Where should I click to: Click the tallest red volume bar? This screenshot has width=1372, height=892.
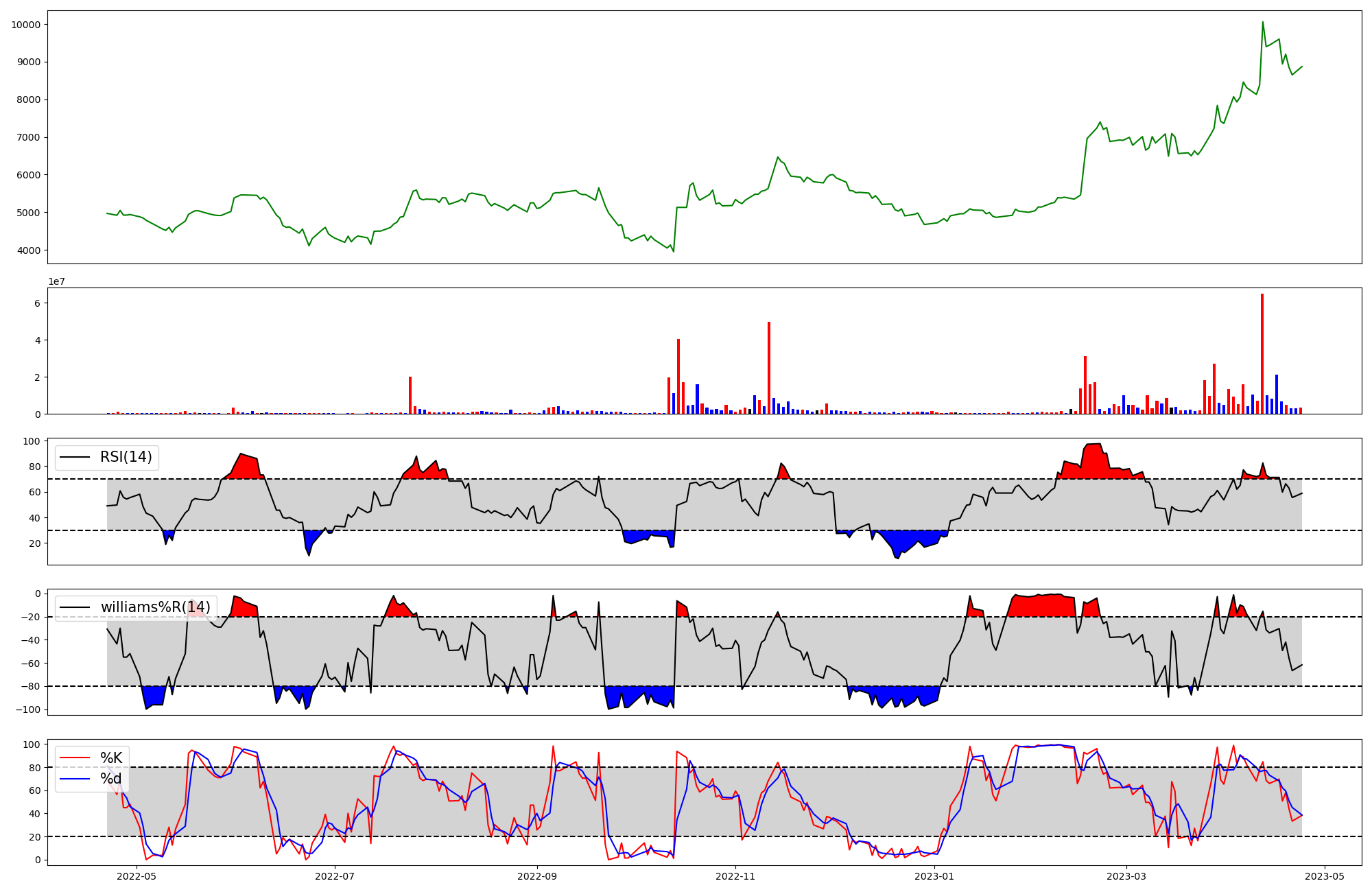(x=1262, y=353)
